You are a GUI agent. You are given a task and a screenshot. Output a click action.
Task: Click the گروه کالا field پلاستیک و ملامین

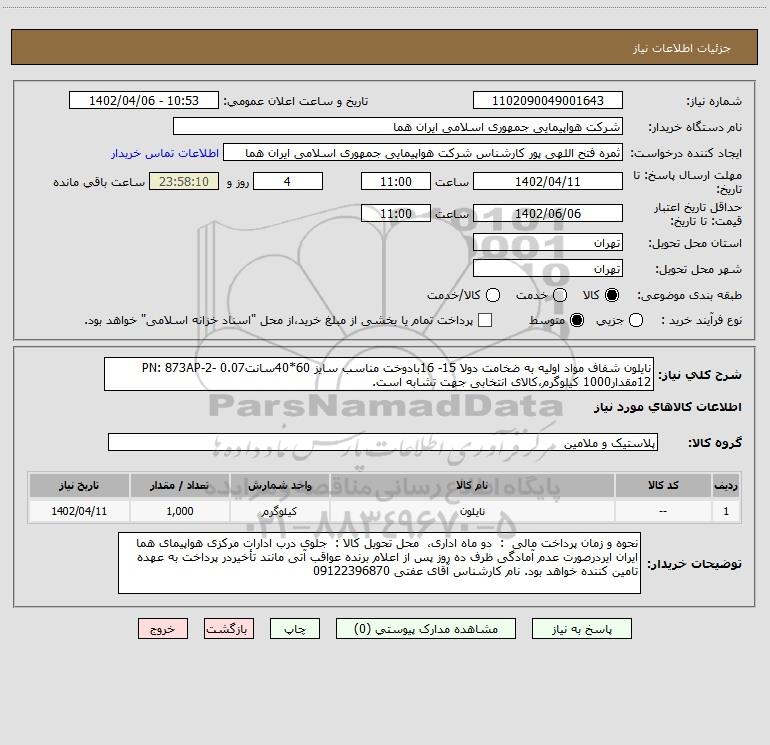[x=383, y=442]
